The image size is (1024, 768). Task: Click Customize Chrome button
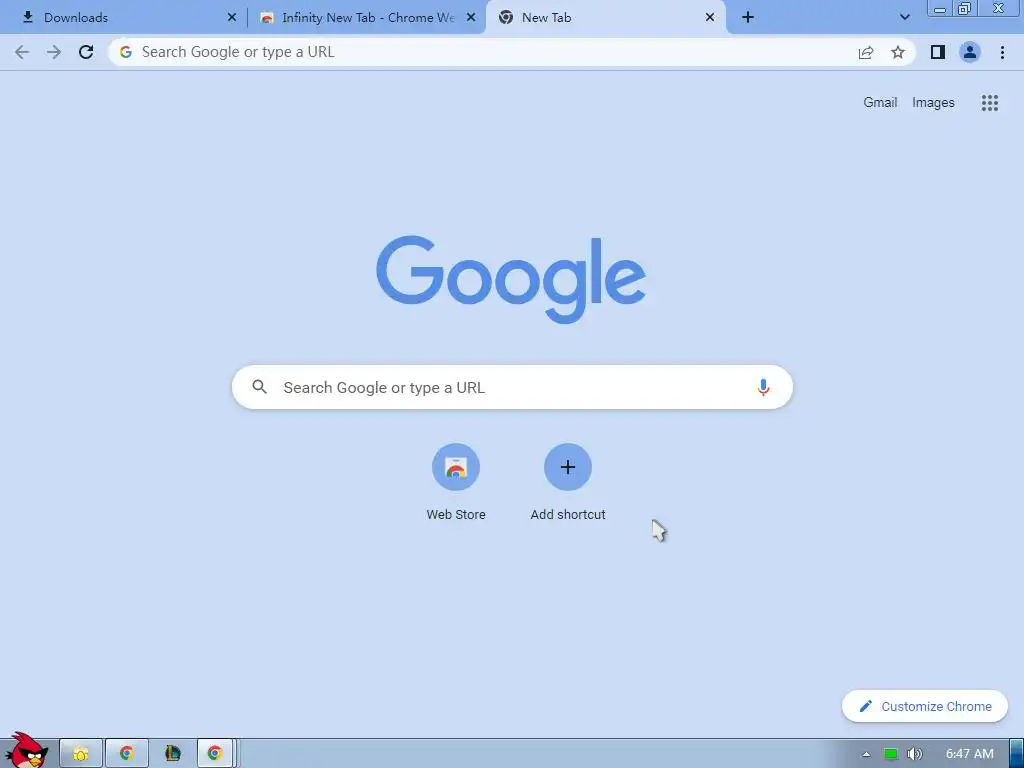pyautogui.click(x=925, y=706)
